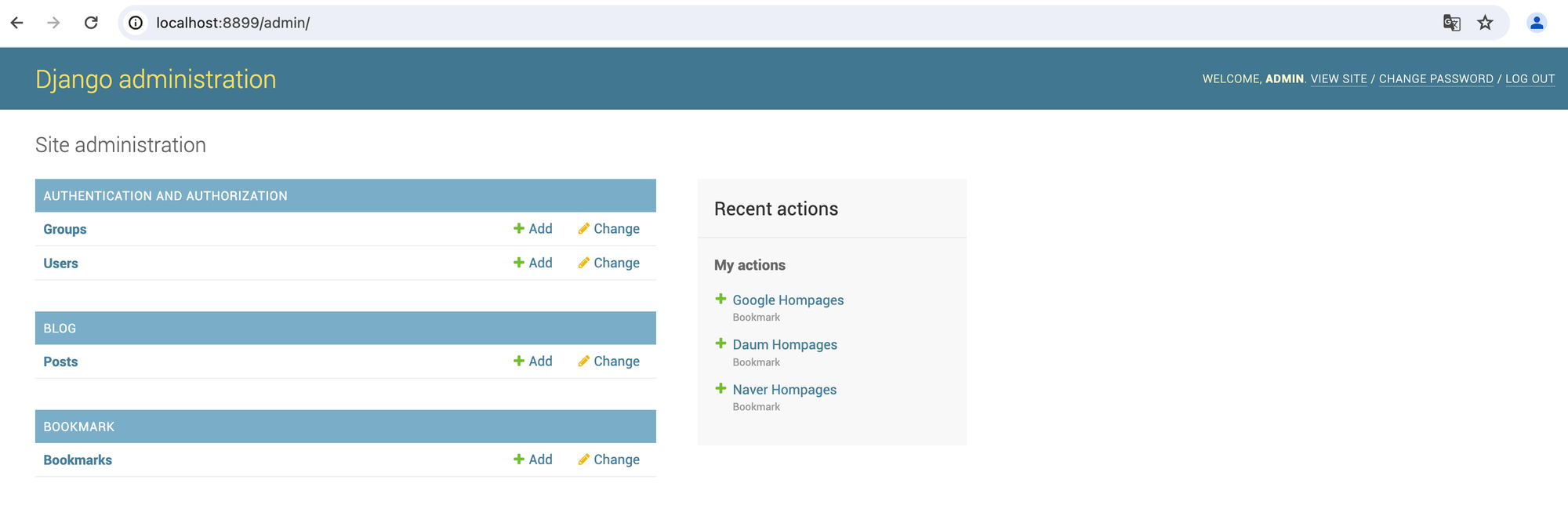Screen dimensions: 1568x505
Task: Click the translate page icon
Action: (x=1451, y=23)
